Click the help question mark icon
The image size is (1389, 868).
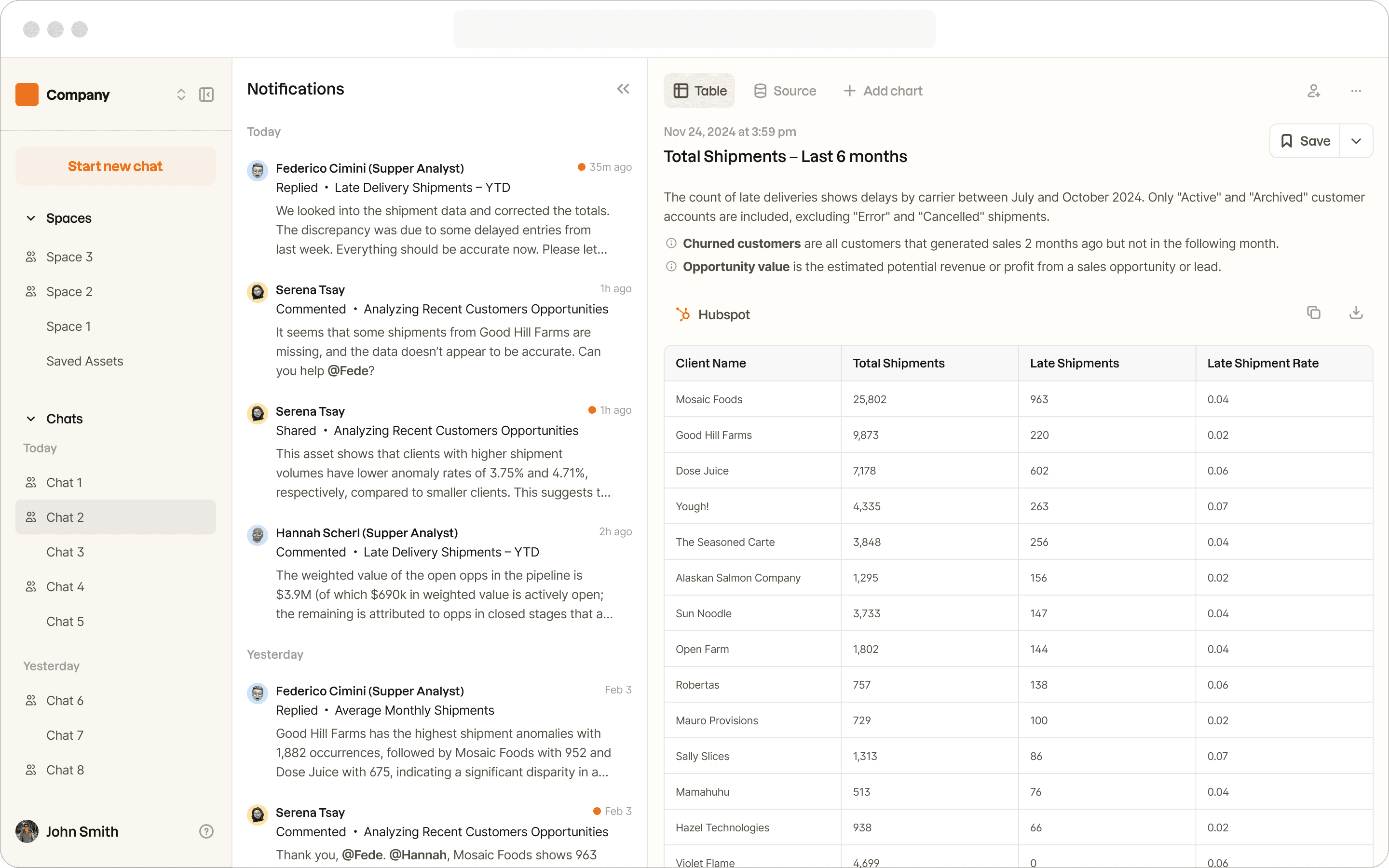coord(206,831)
